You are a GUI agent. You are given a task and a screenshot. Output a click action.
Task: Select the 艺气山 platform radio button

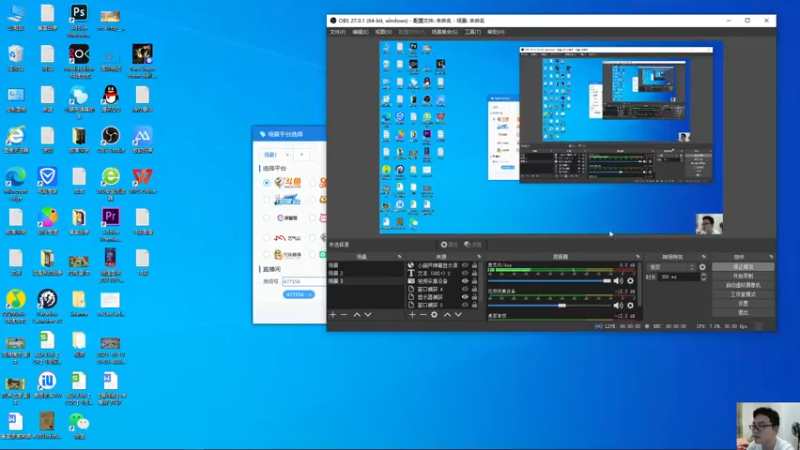coord(266,238)
